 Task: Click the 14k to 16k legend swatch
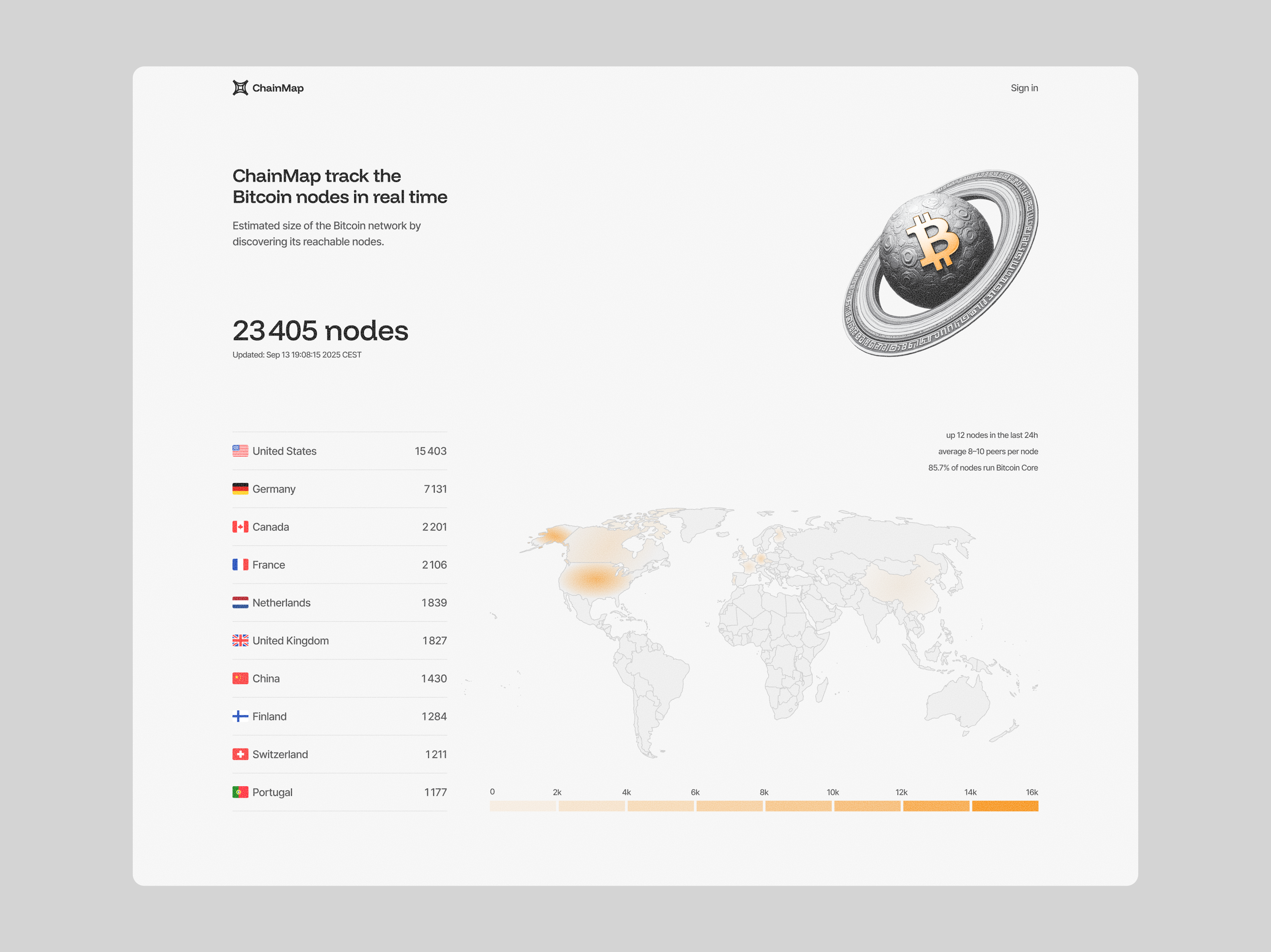pos(1005,806)
